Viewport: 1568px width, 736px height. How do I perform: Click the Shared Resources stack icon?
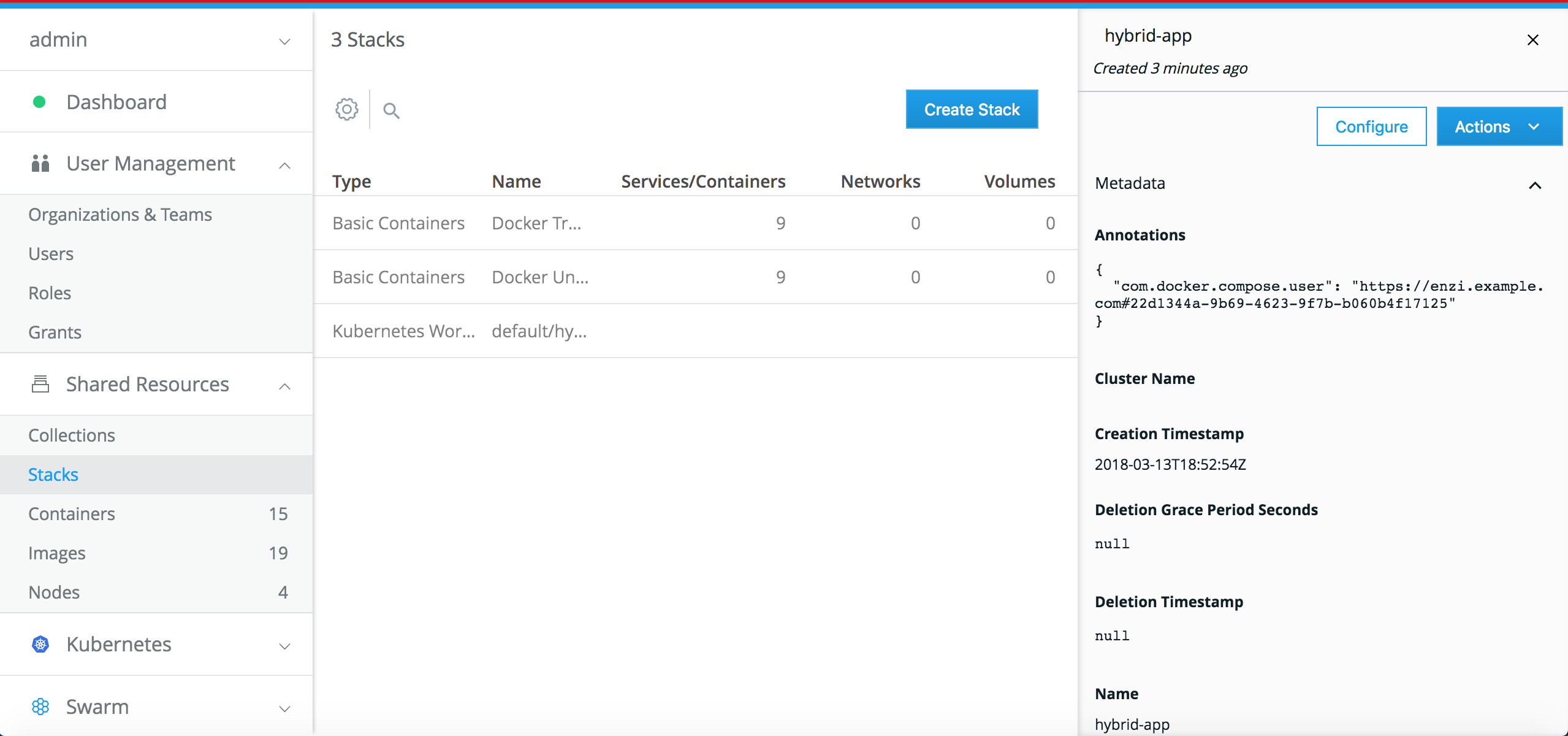[40, 385]
